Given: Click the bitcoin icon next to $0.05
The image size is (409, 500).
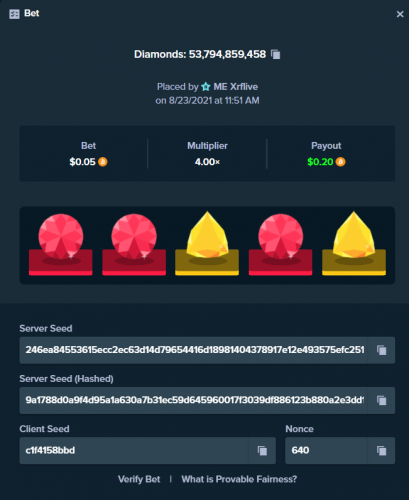Looking at the screenshot, I should pos(103,162).
